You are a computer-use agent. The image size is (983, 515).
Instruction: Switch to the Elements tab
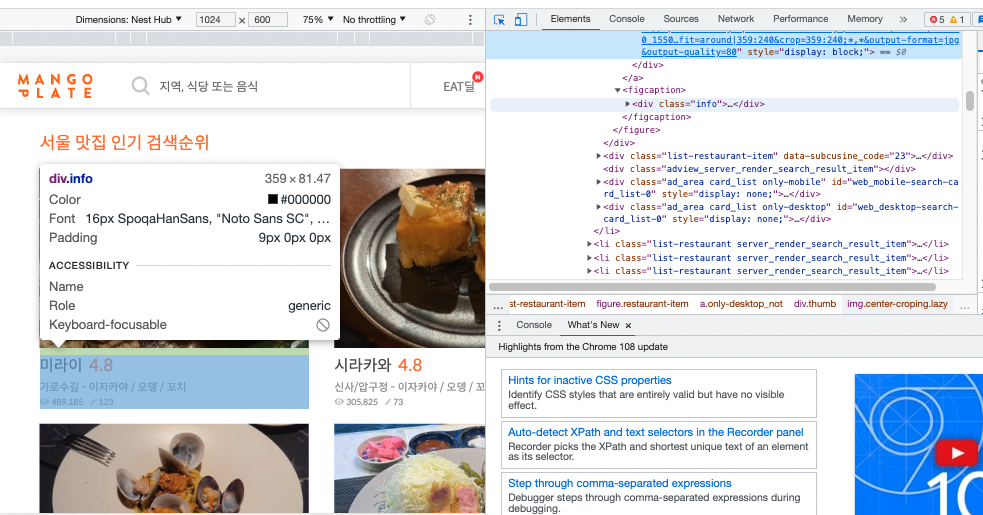point(570,19)
